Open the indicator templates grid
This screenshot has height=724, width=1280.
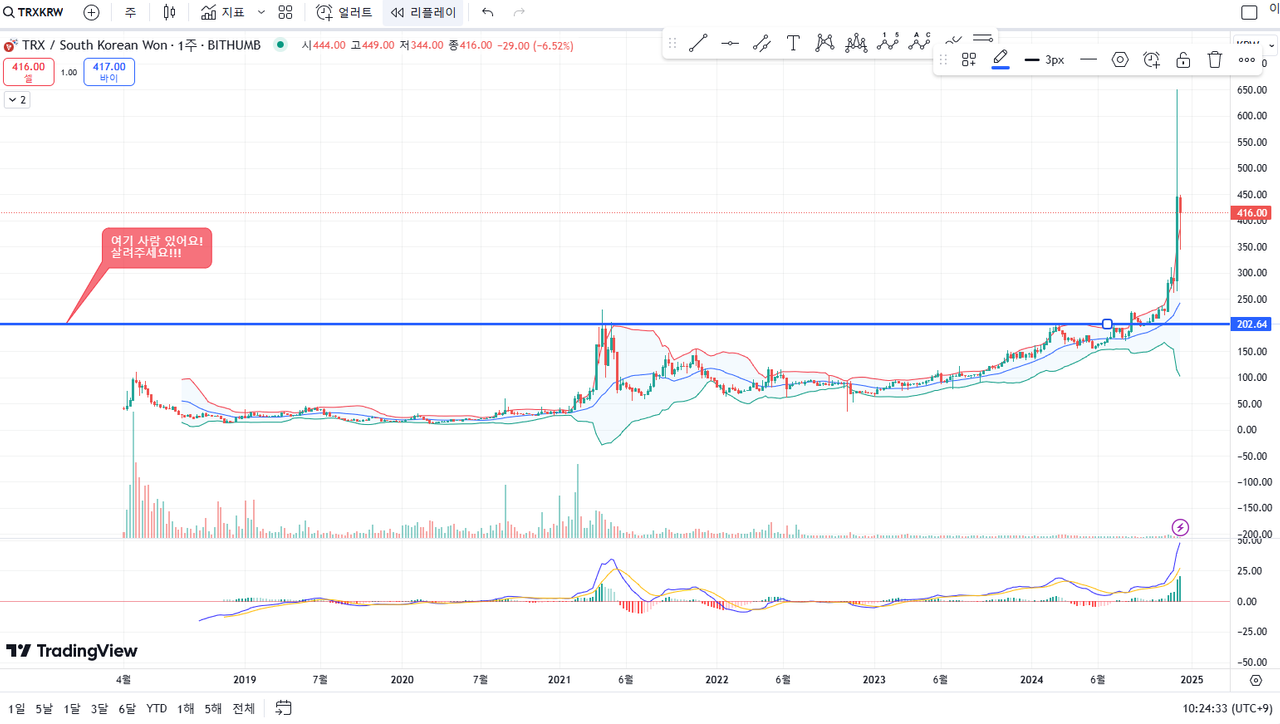pos(286,13)
